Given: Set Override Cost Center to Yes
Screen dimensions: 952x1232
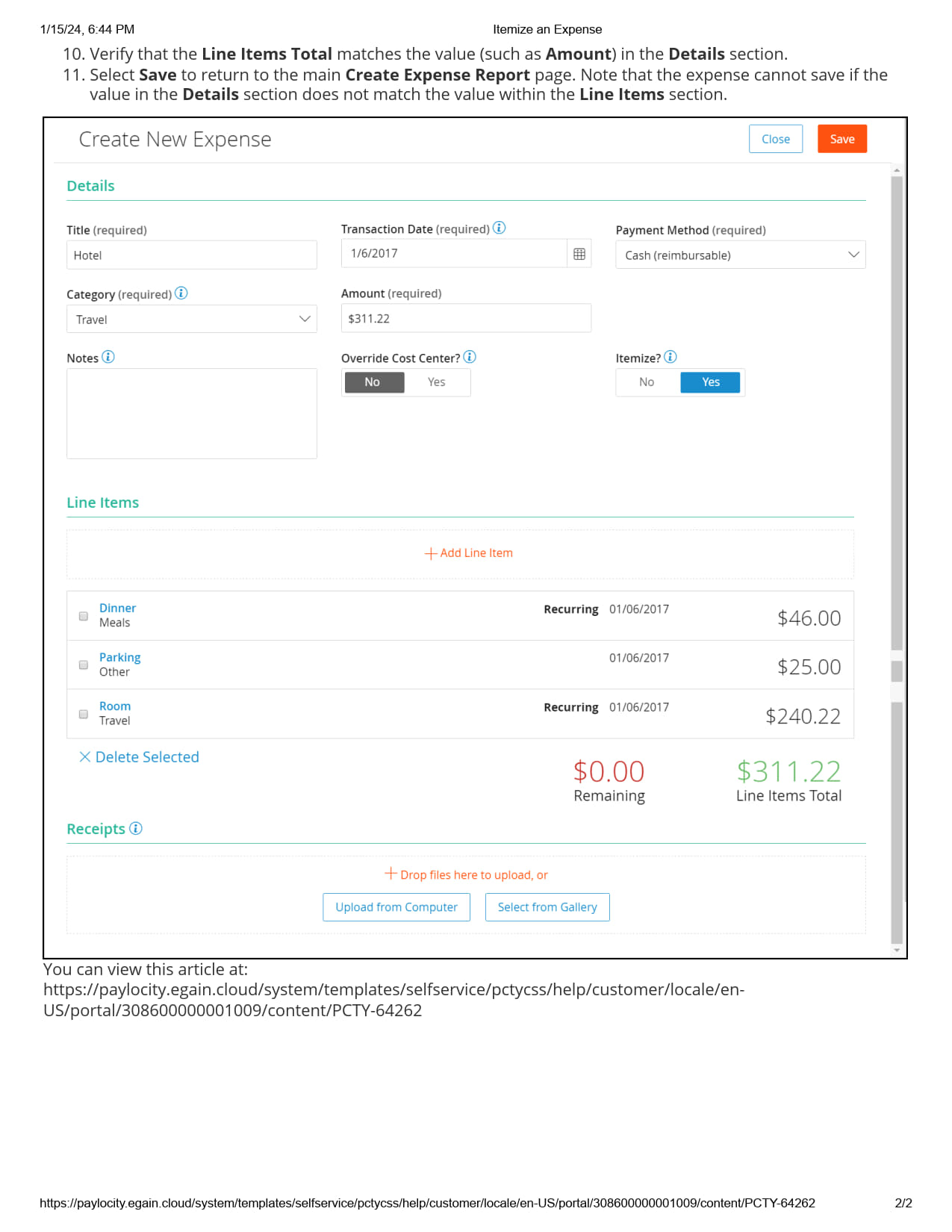Looking at the screenshot, I should click(x=436, y=382).
